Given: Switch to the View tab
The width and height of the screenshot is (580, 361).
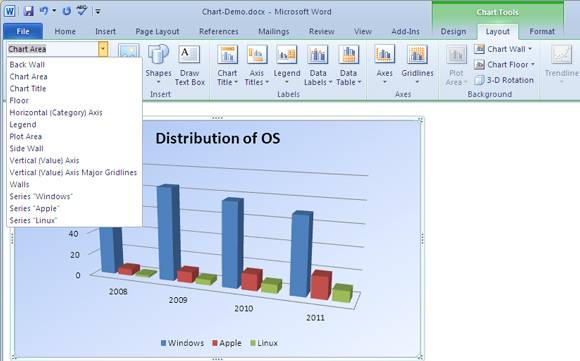Looking at the screenshot, I should (x=362, y=31).
